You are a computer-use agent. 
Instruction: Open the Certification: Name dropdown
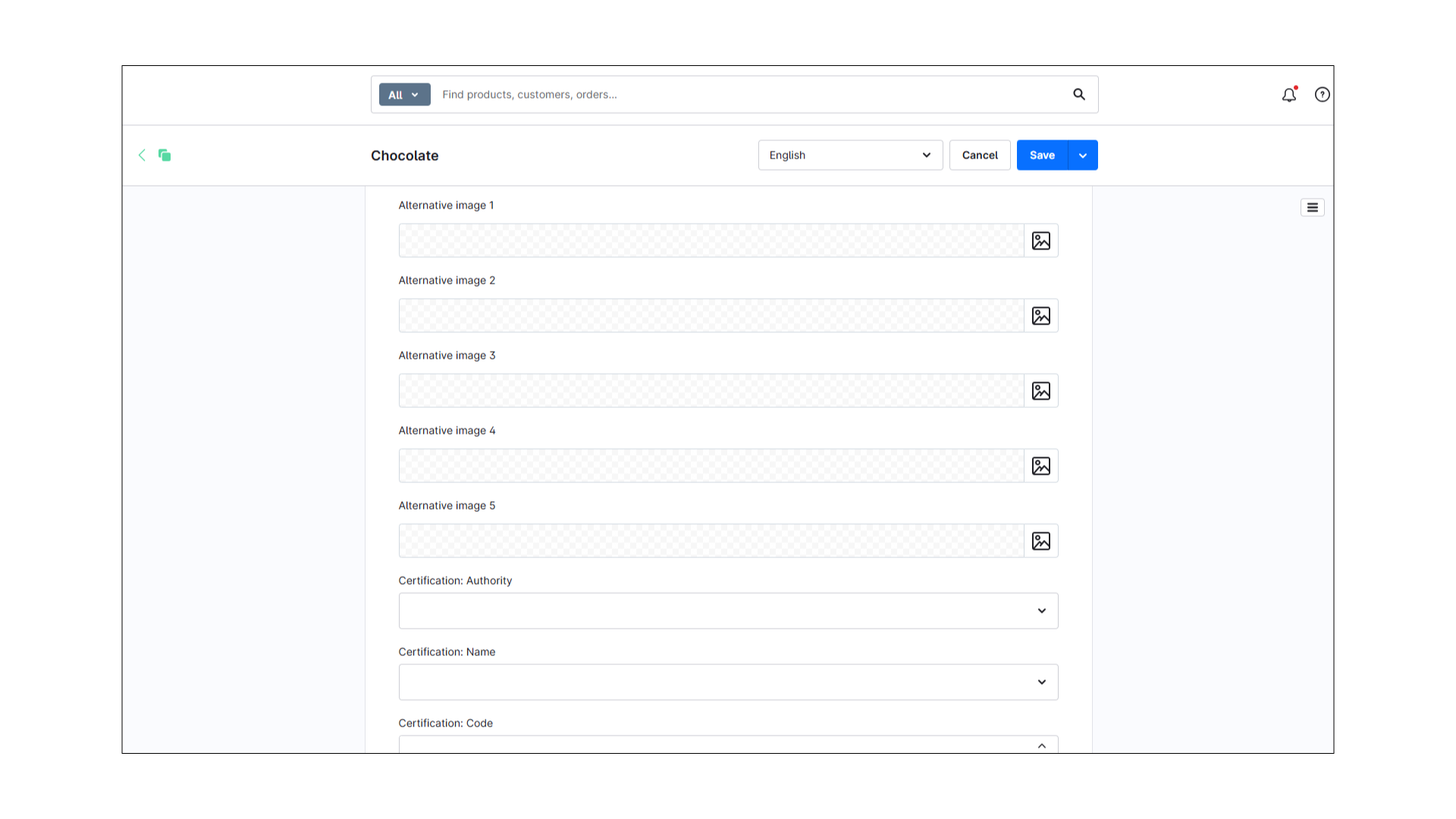[x=1041, y=682]
